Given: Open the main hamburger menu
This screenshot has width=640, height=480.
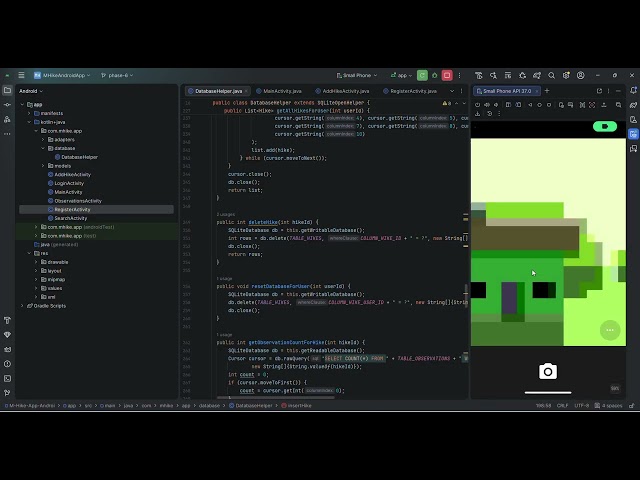Looking at the screenshot, I should [x=21, y=75].
